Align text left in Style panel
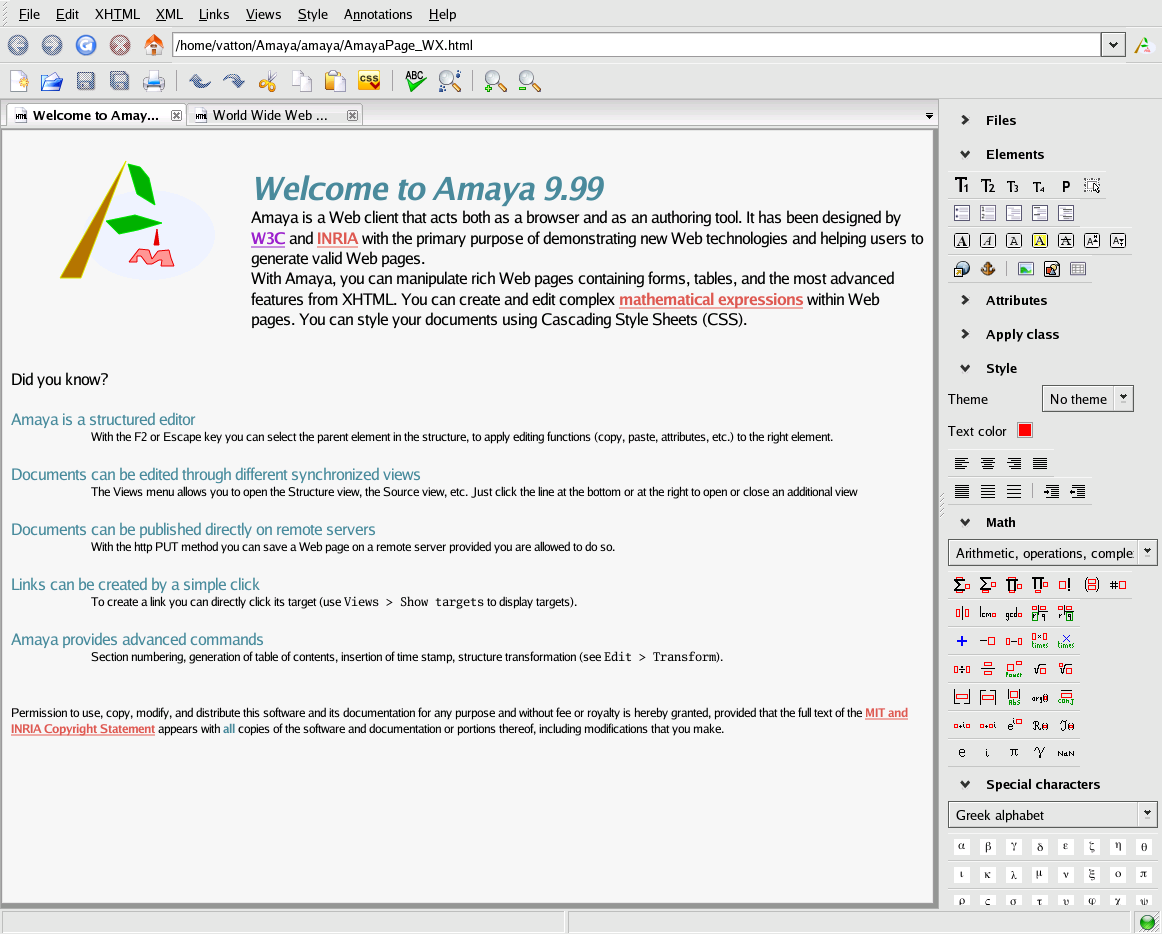 961,463
